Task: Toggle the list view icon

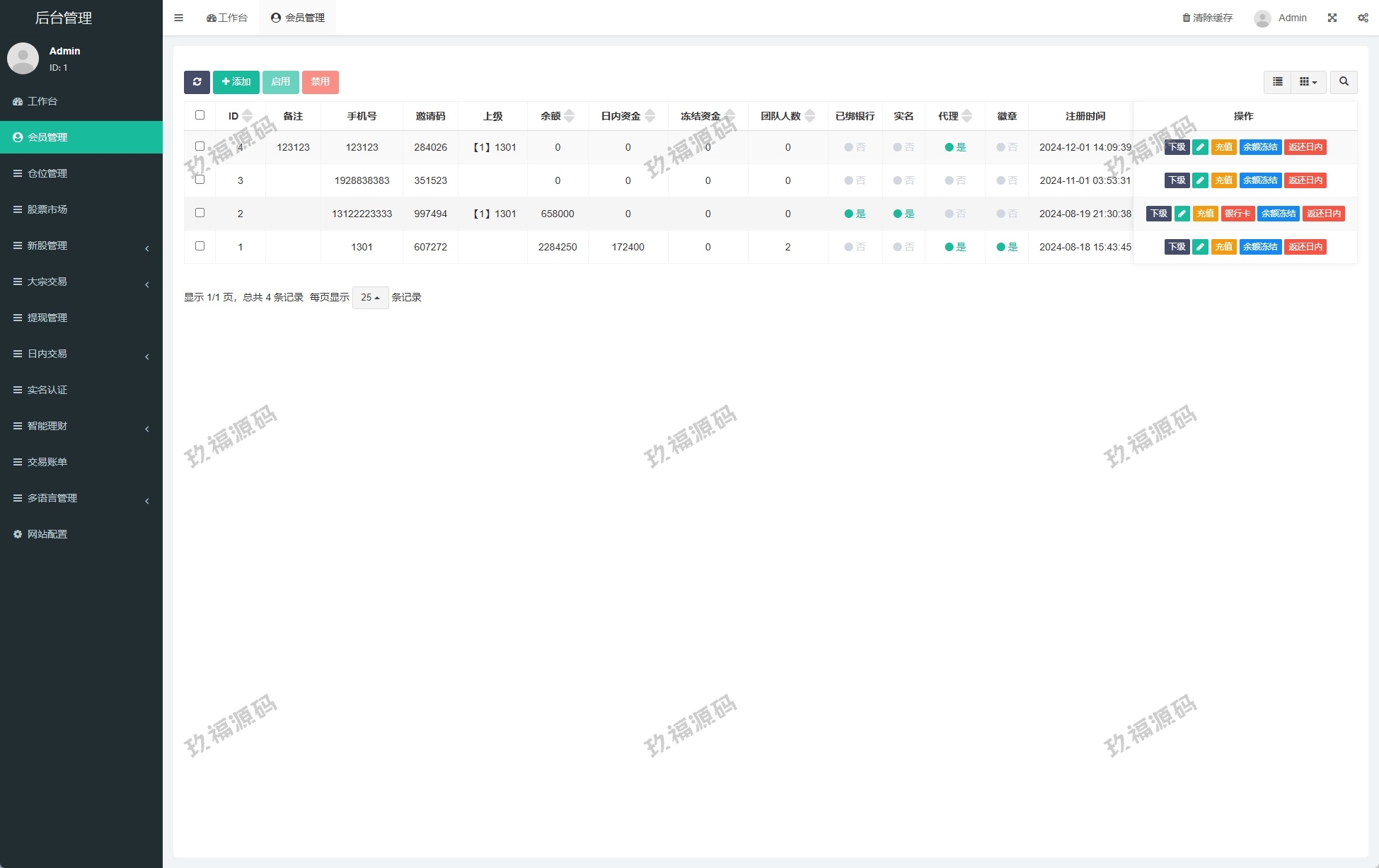Action: pyautogui.click(x=1277, y=82)
